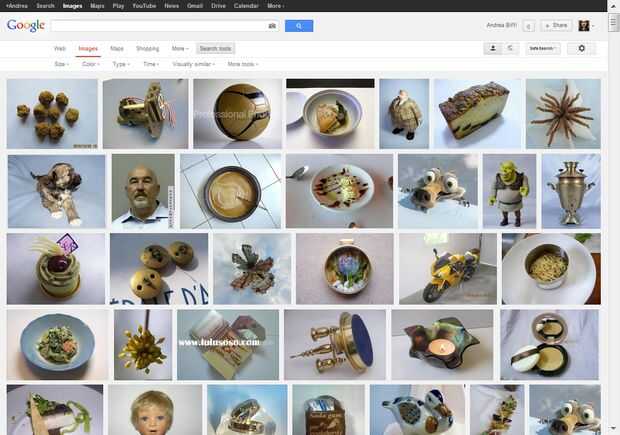The height and width of the screenshot is (435, 620).
Task: Open the compact powder makeup thumbnail
Action: click(x=549, y=344)
